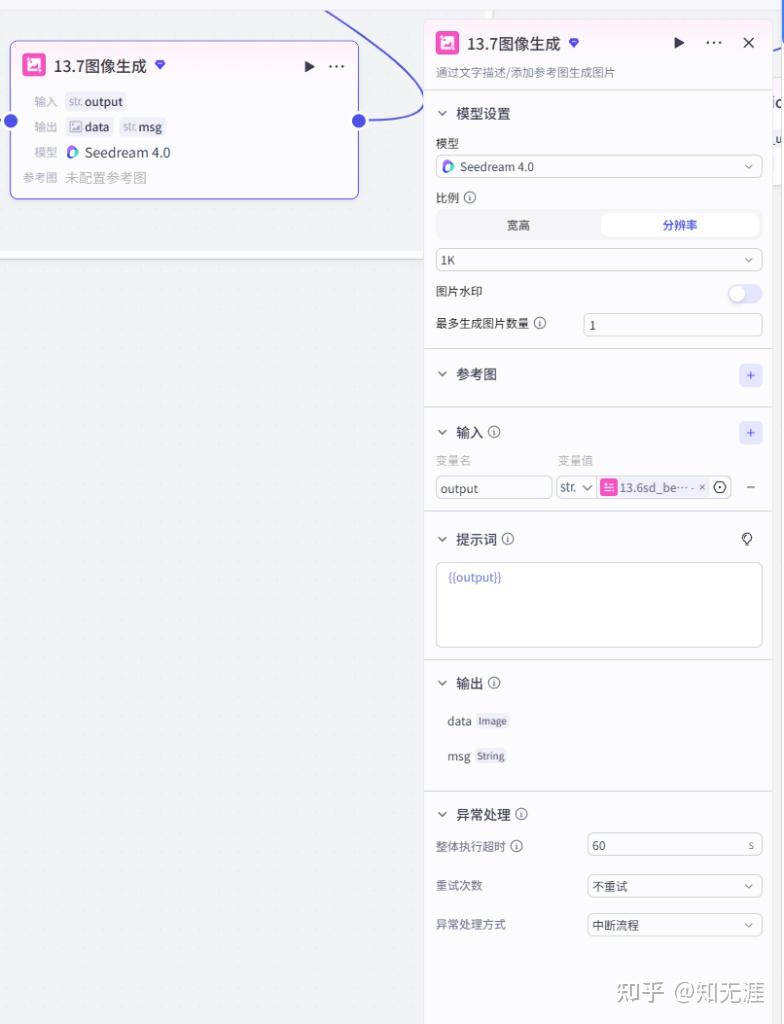Show info tooltip for 异常处理
This screenshot has height=1024, width=784.
click(x=521, y=814)
